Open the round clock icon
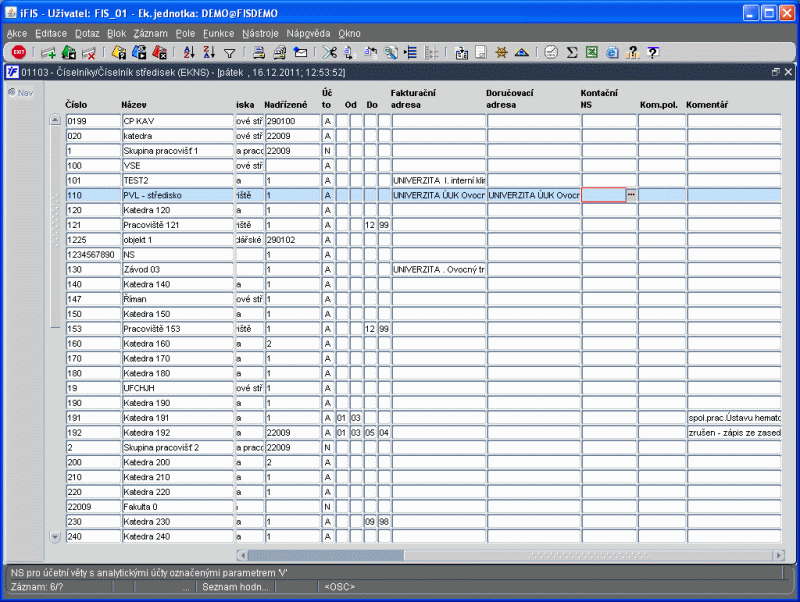 [x=551, y=52]
